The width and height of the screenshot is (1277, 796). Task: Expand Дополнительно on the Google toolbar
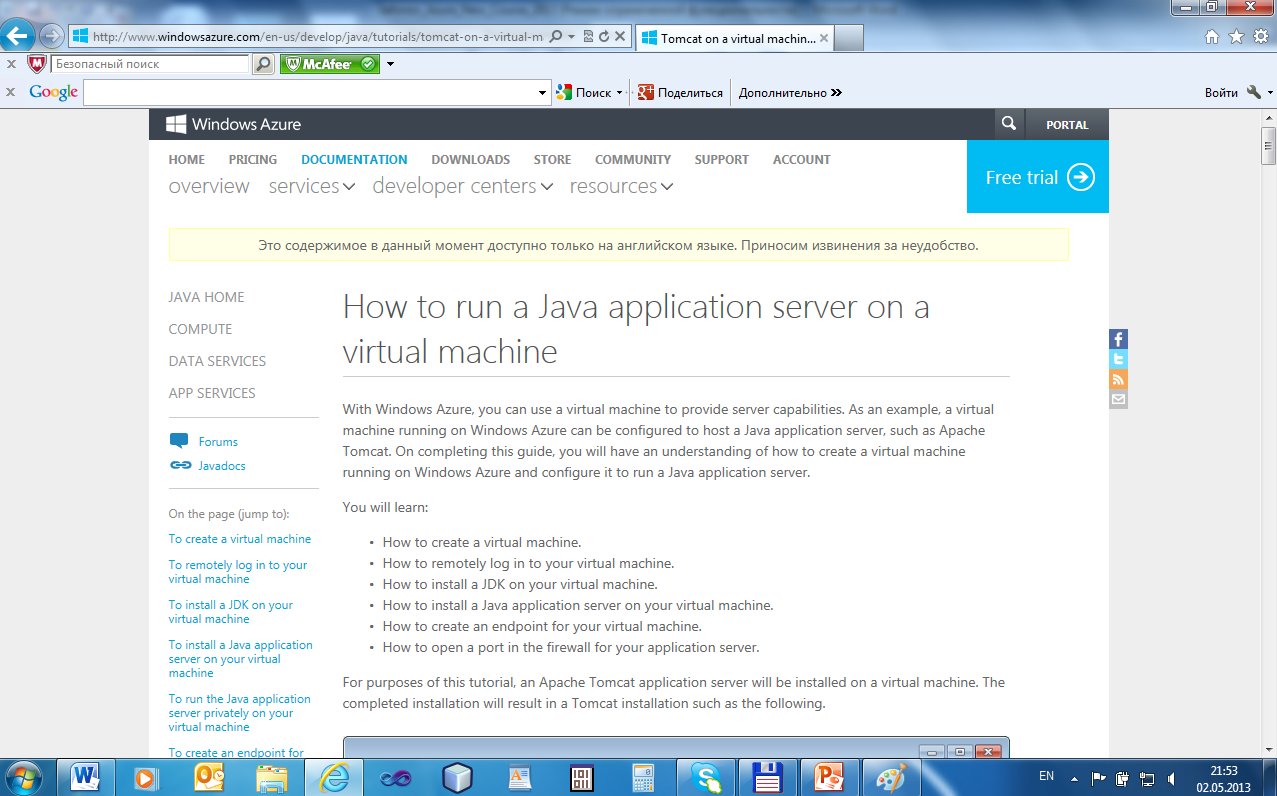(x=790, y=92)
